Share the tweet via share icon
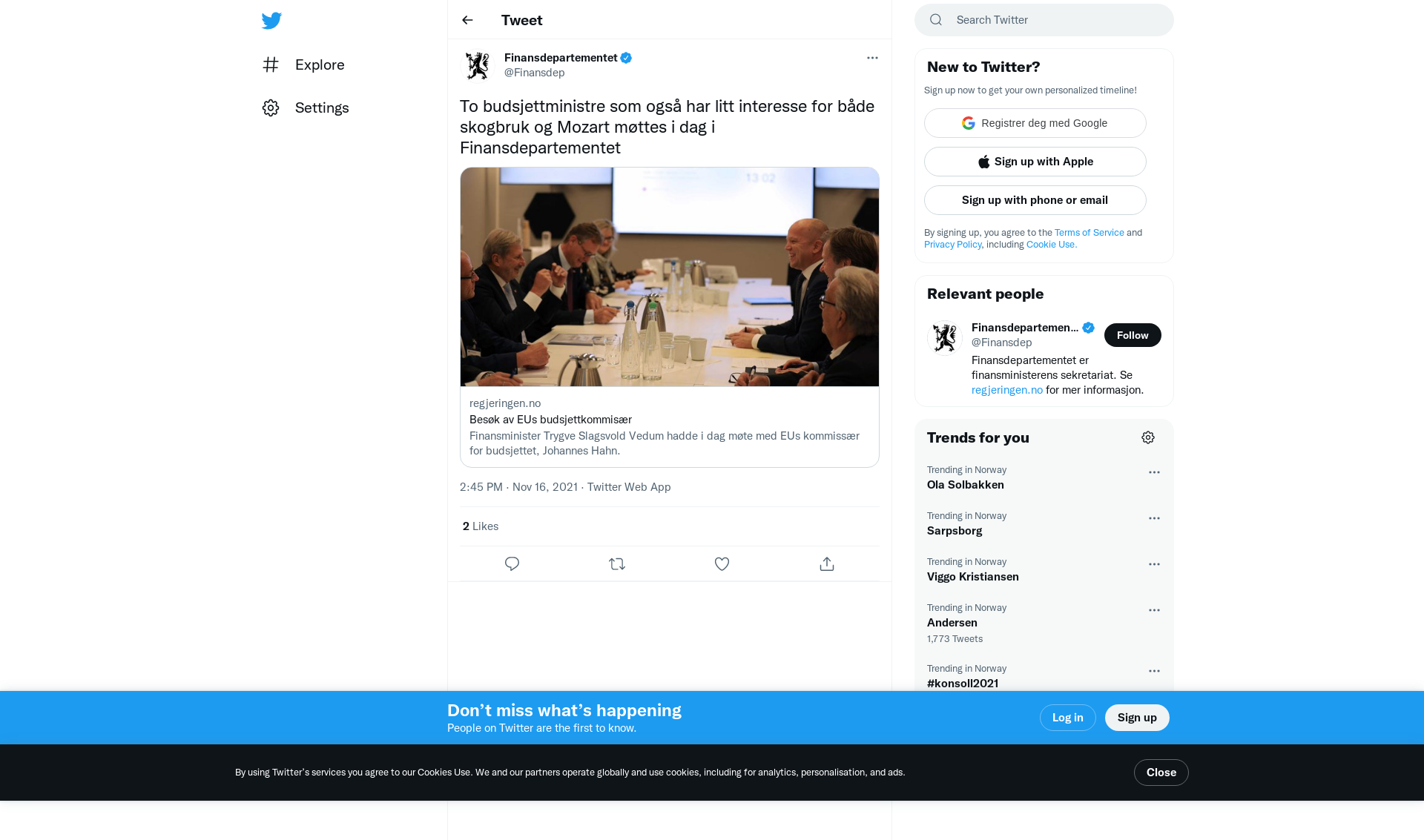This screenshot has width=1424, height=840. [x=827, y=564]
